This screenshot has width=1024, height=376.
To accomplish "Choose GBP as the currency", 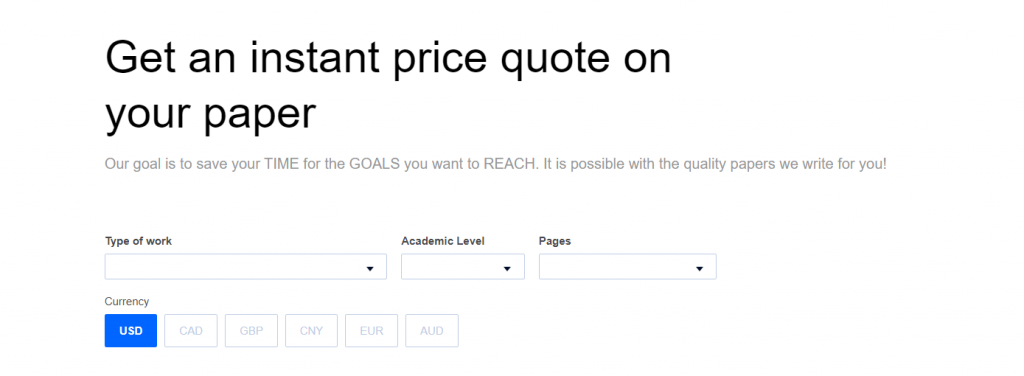I will pyautogui.click(x=251, y=331).
